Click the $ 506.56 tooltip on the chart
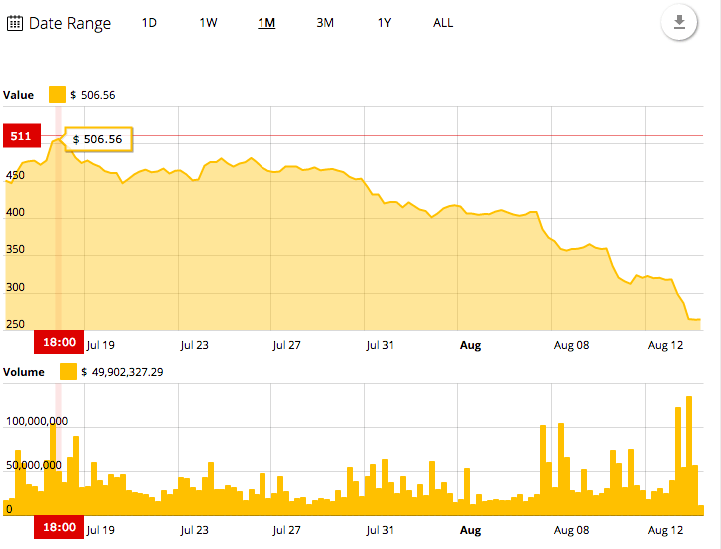Screen dimensions: 721x549 pos(98,140)
